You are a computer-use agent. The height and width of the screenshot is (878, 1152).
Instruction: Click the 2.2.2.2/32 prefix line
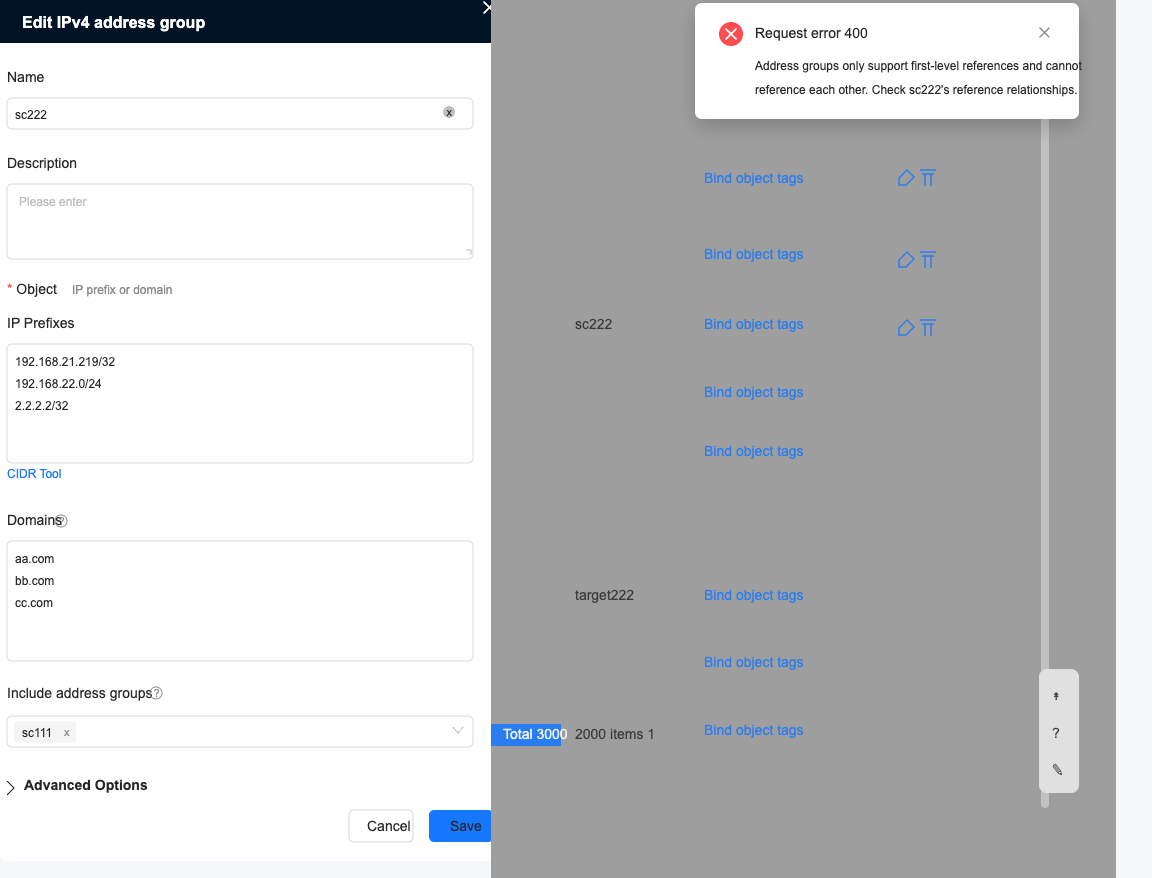pos(42,406)
